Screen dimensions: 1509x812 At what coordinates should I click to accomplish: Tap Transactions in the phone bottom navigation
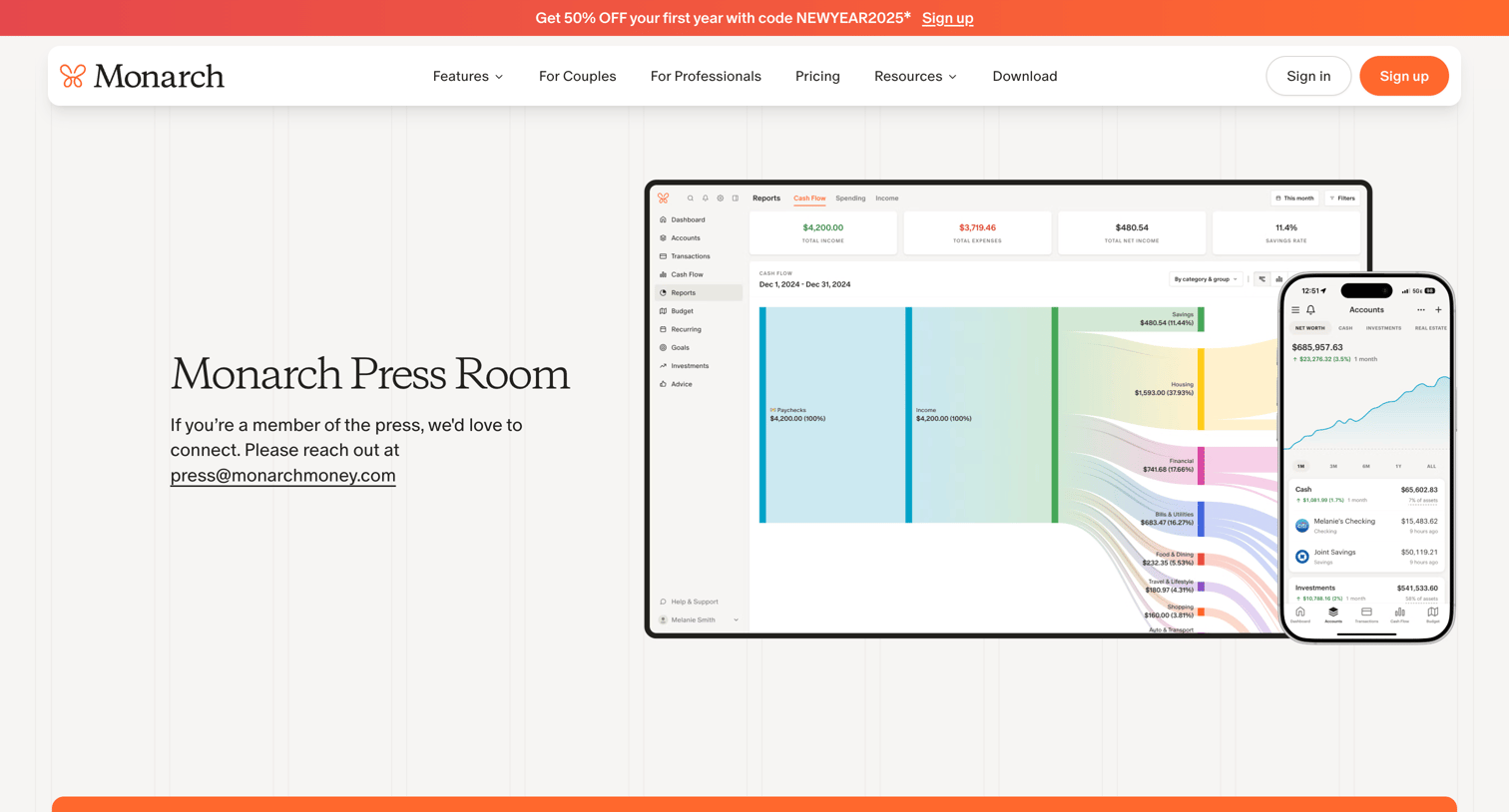(x=1366, y=615)
